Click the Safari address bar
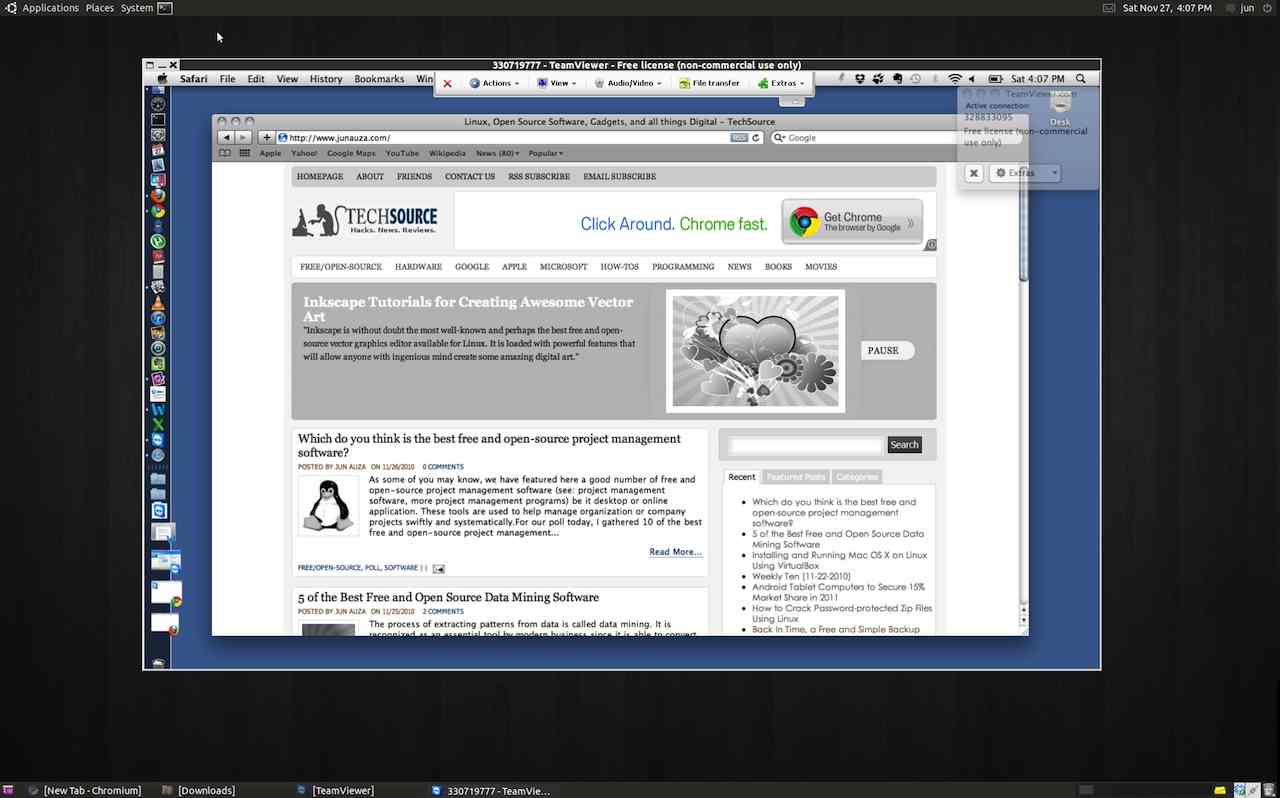 click(x=519, y=138)
